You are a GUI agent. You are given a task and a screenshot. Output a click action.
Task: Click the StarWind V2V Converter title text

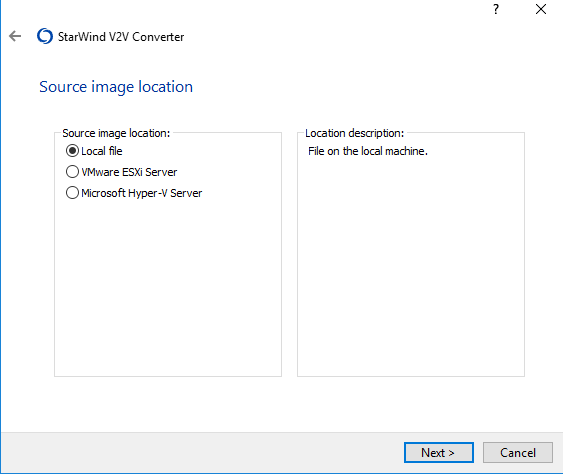click(x=121, y=37)
